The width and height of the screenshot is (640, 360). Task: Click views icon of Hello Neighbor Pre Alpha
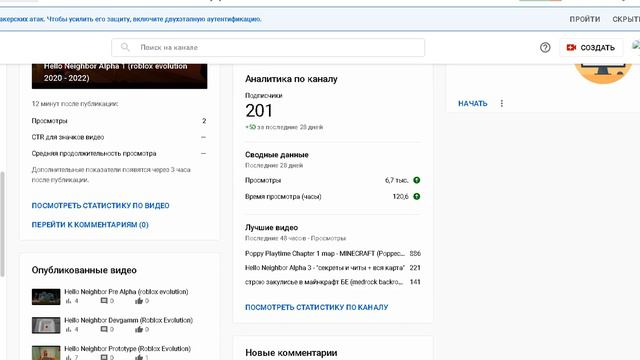pyautogui.click(x=69, y=301)
